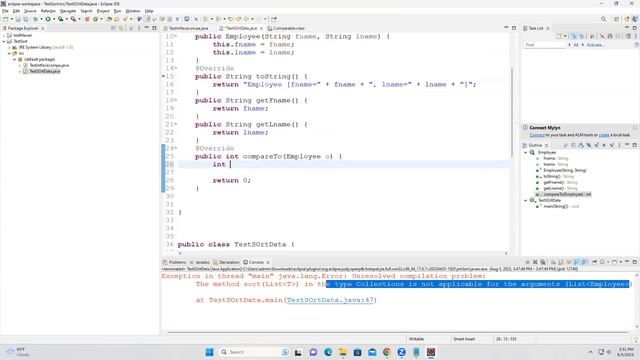Click the Open Perspective icon
The width and height of the screenshot is (640, 360).
(x=617, y=19)
